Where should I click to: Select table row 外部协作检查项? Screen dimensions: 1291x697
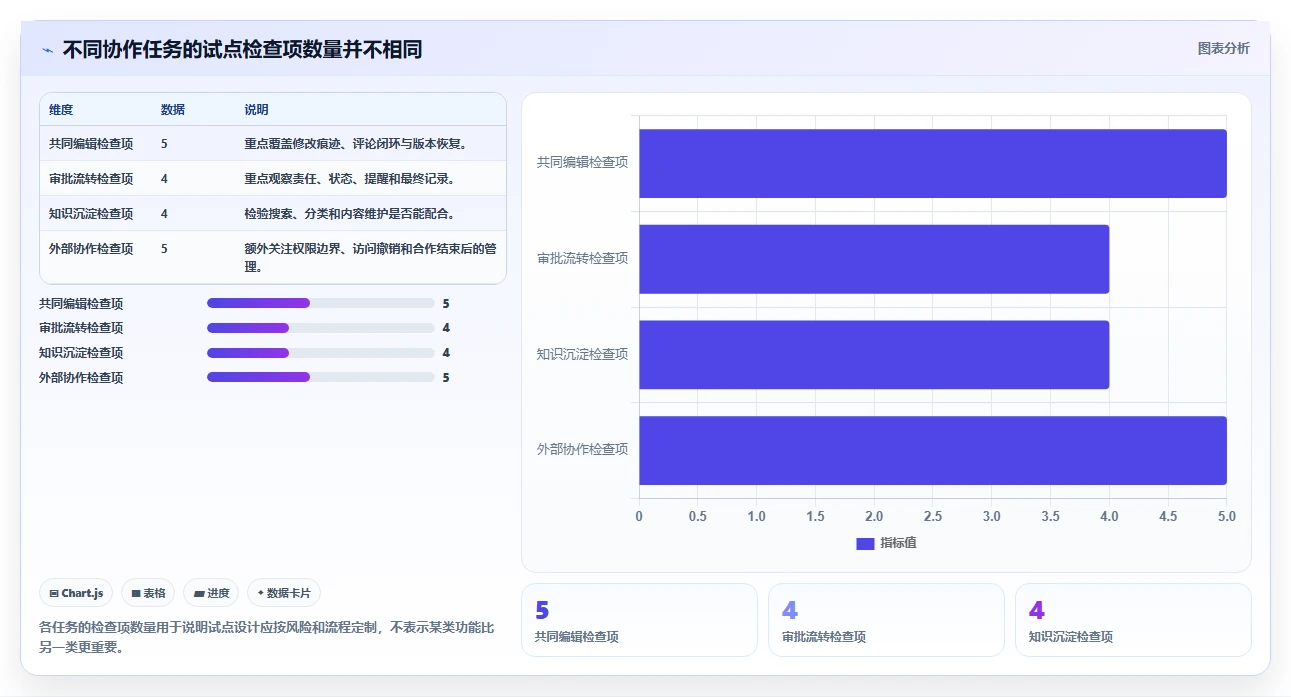[273, 257]
